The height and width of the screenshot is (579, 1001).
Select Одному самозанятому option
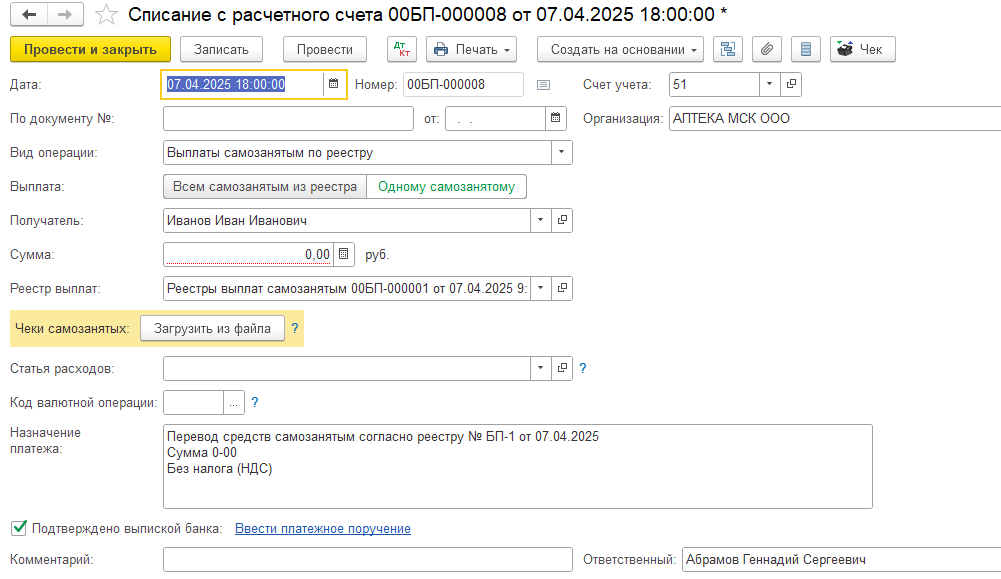pos(446,187)
